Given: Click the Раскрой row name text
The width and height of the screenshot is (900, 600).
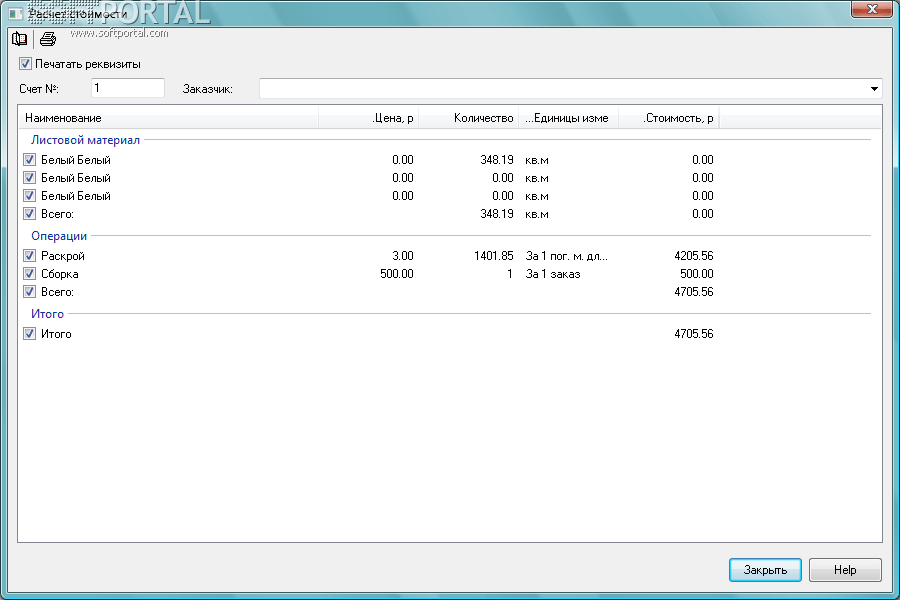Looking at the screenshot, I should [63, 256].
